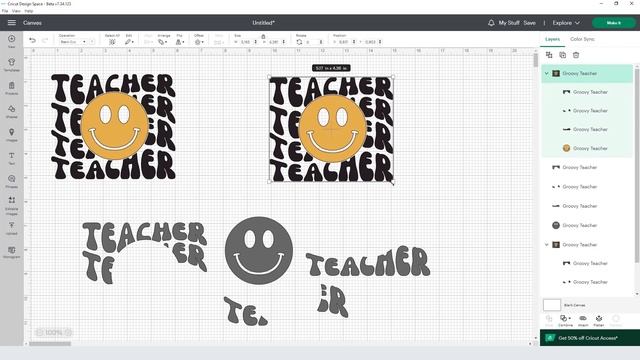Viewport: 640px width, 360px height.
Task: Click Select All in the toolbar
Action: (x=112, y=40)
